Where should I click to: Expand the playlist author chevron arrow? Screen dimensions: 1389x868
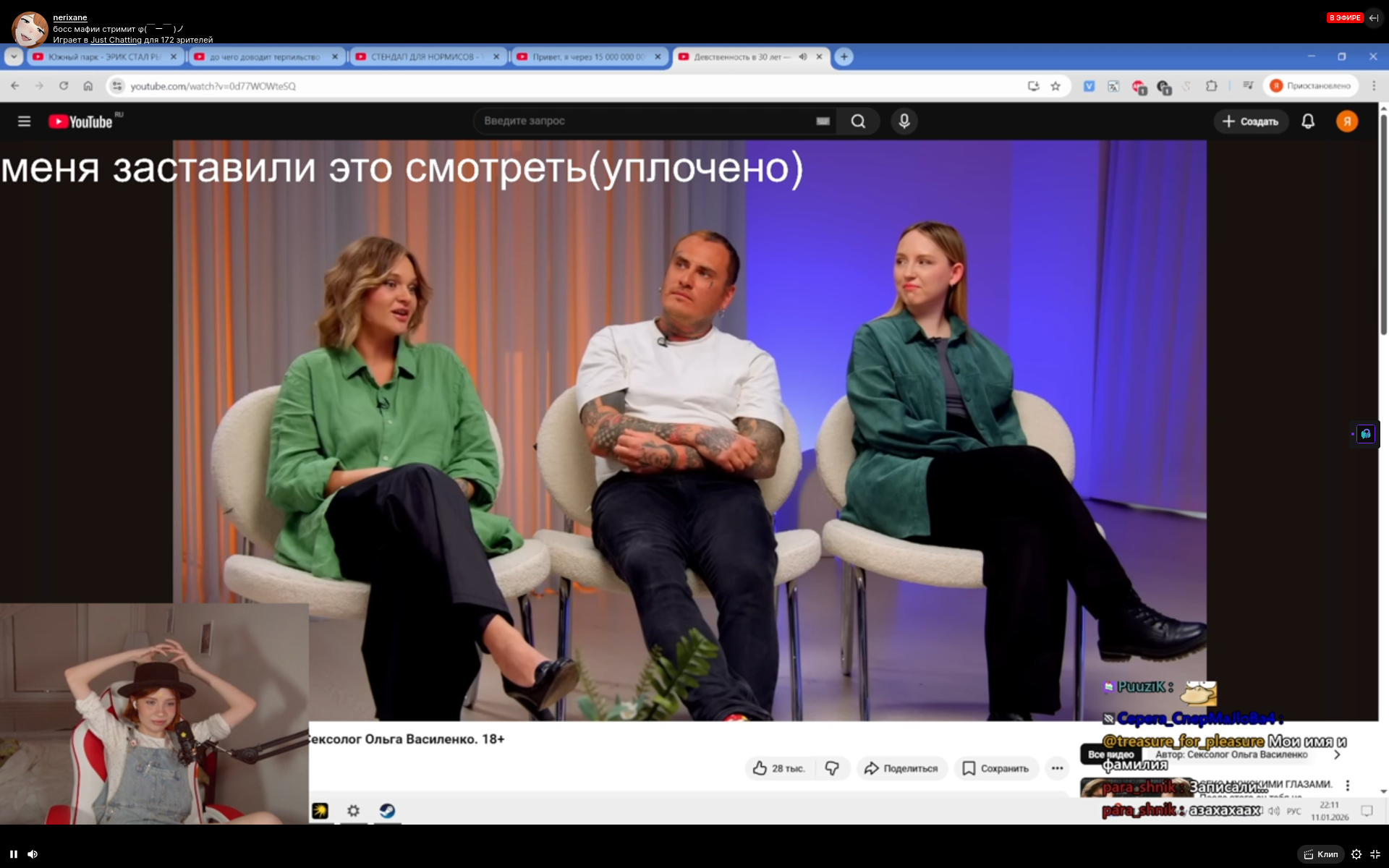tap(1337, 754)
